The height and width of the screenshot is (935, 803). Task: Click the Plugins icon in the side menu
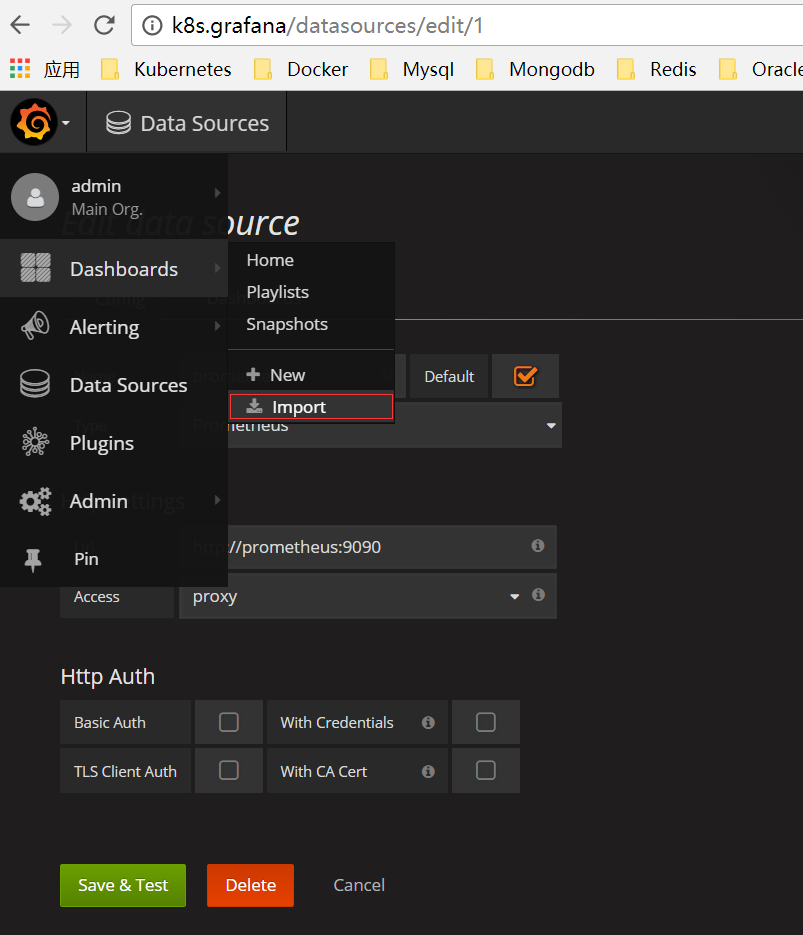coord(35,442)
